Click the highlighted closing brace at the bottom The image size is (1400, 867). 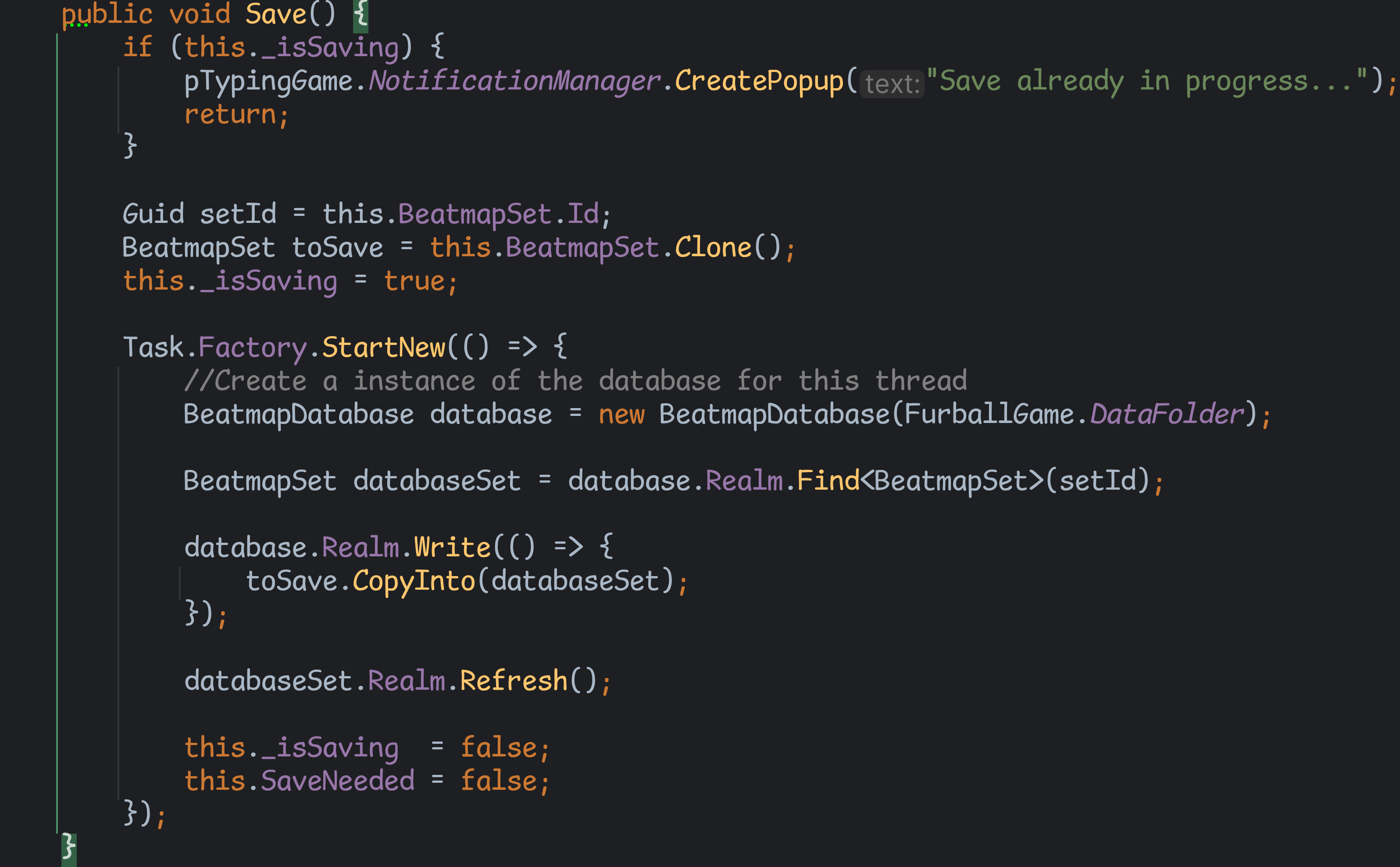pos(69,846)
